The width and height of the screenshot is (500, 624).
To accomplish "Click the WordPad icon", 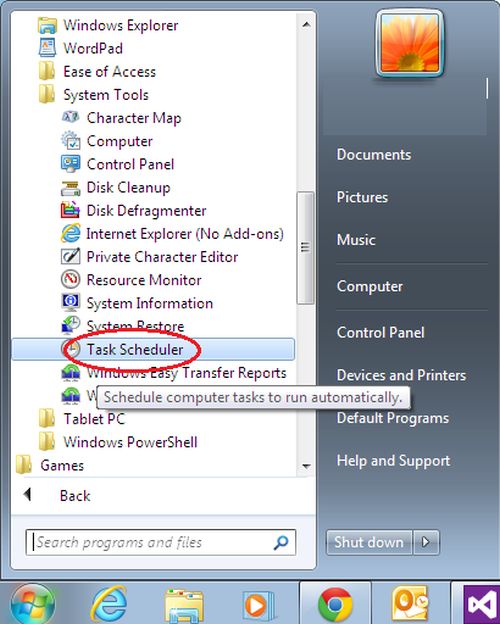I will pyautogui.click(x=47, y=48).
